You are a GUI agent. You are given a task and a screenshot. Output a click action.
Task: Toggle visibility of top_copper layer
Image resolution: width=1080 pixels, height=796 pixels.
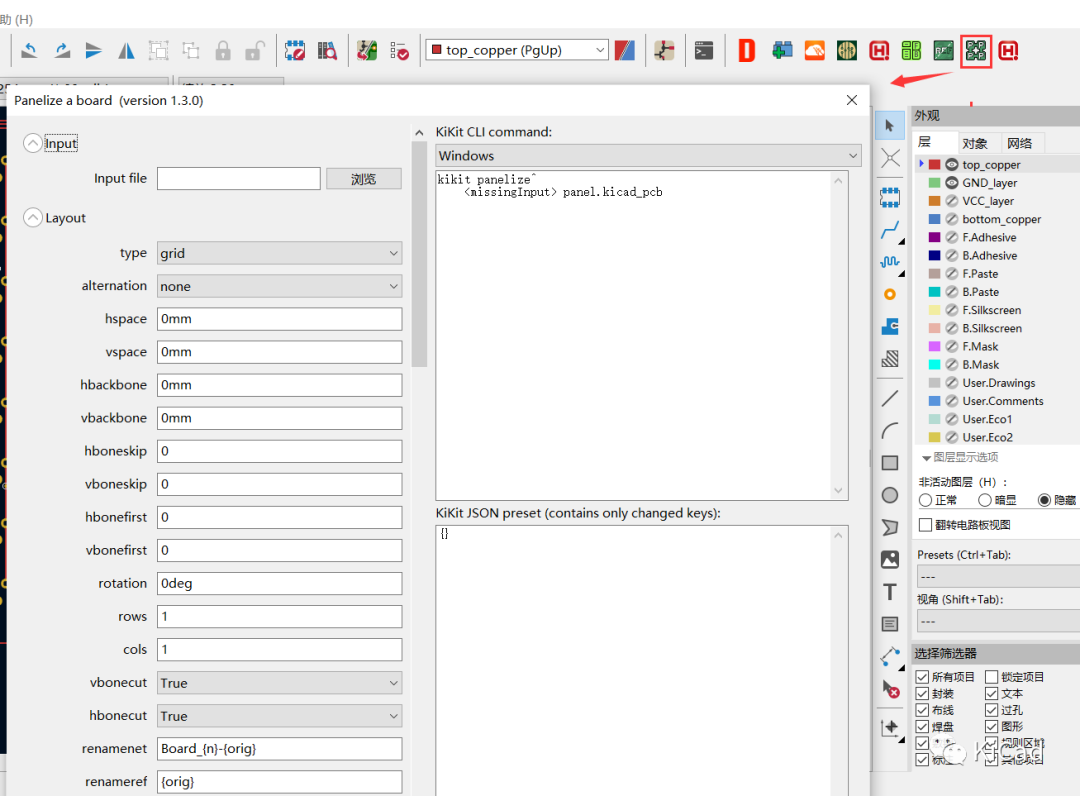(x=952, y=165)
